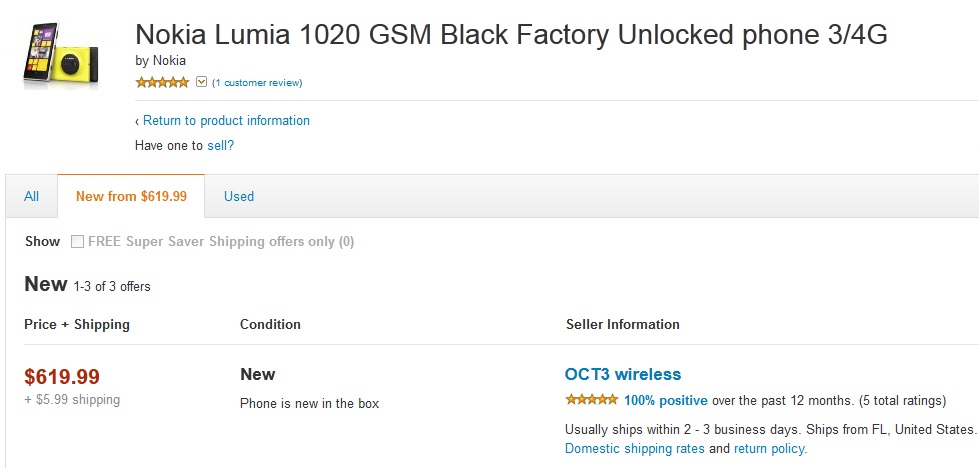Viewport: 979px width, 468px height.
Task: Click the $619.99 offer price
Action: [62, 377]
